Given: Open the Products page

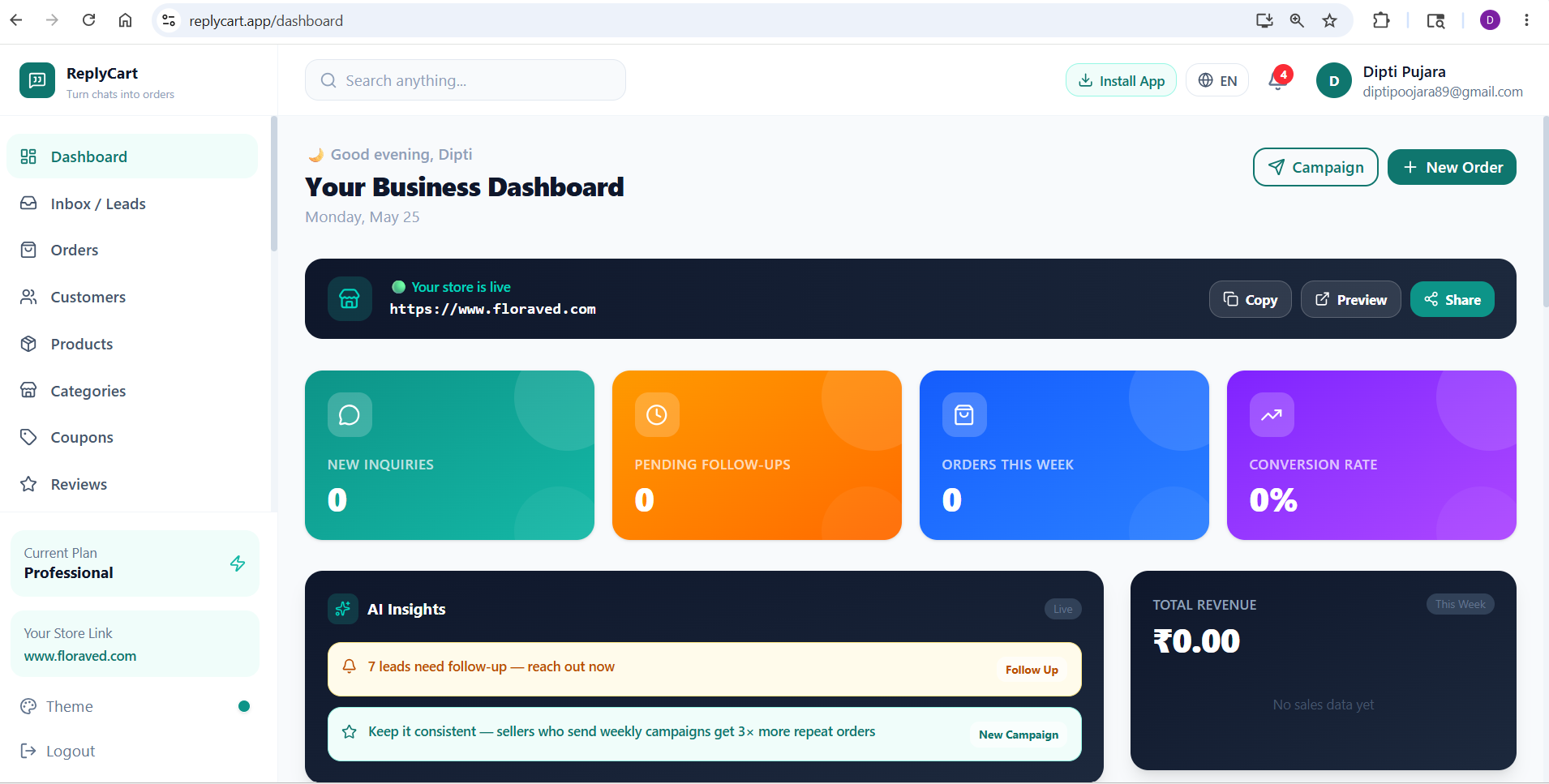Looking at the screenshot, I should [x=132, y=344].
